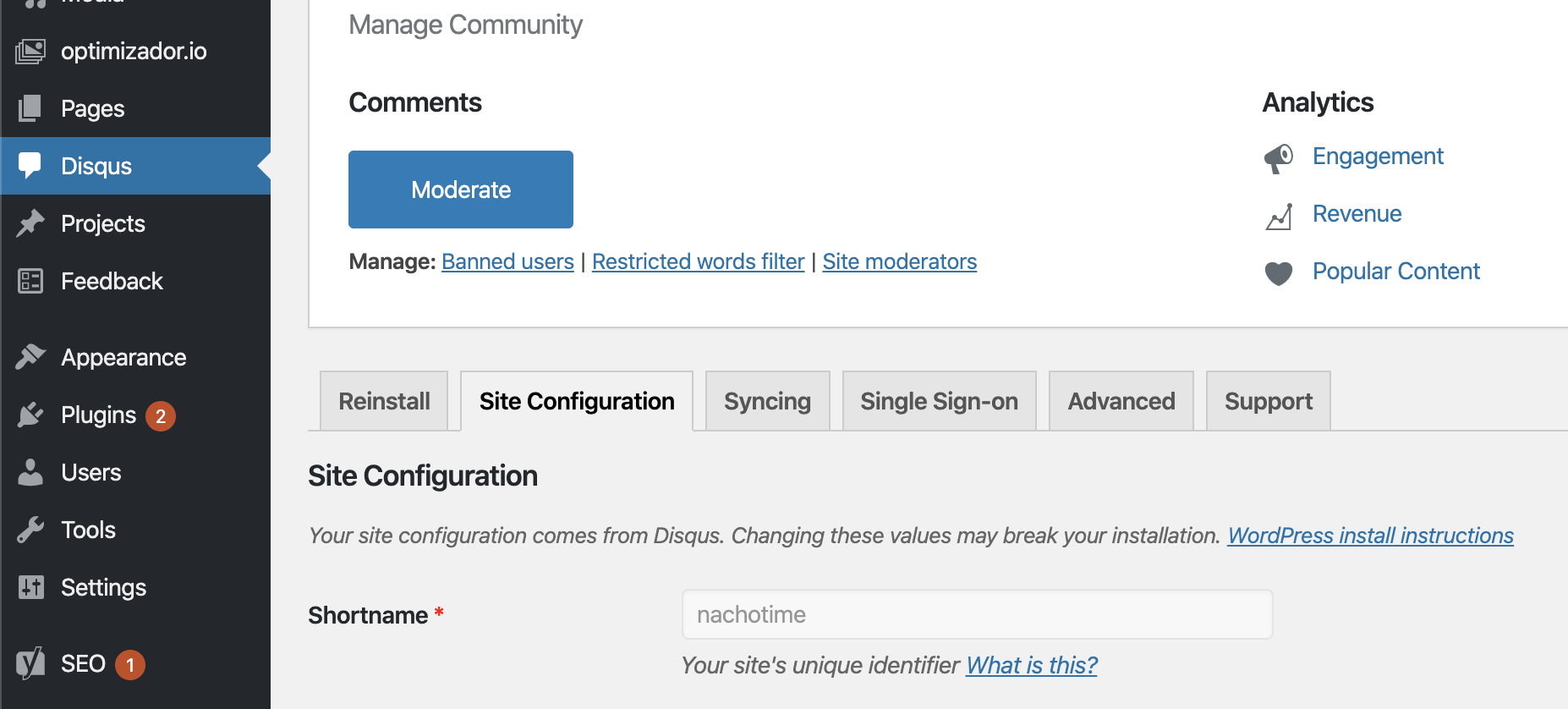Switch to the Reinstall tab
The image size is (1568, 709).
(384, 401)
